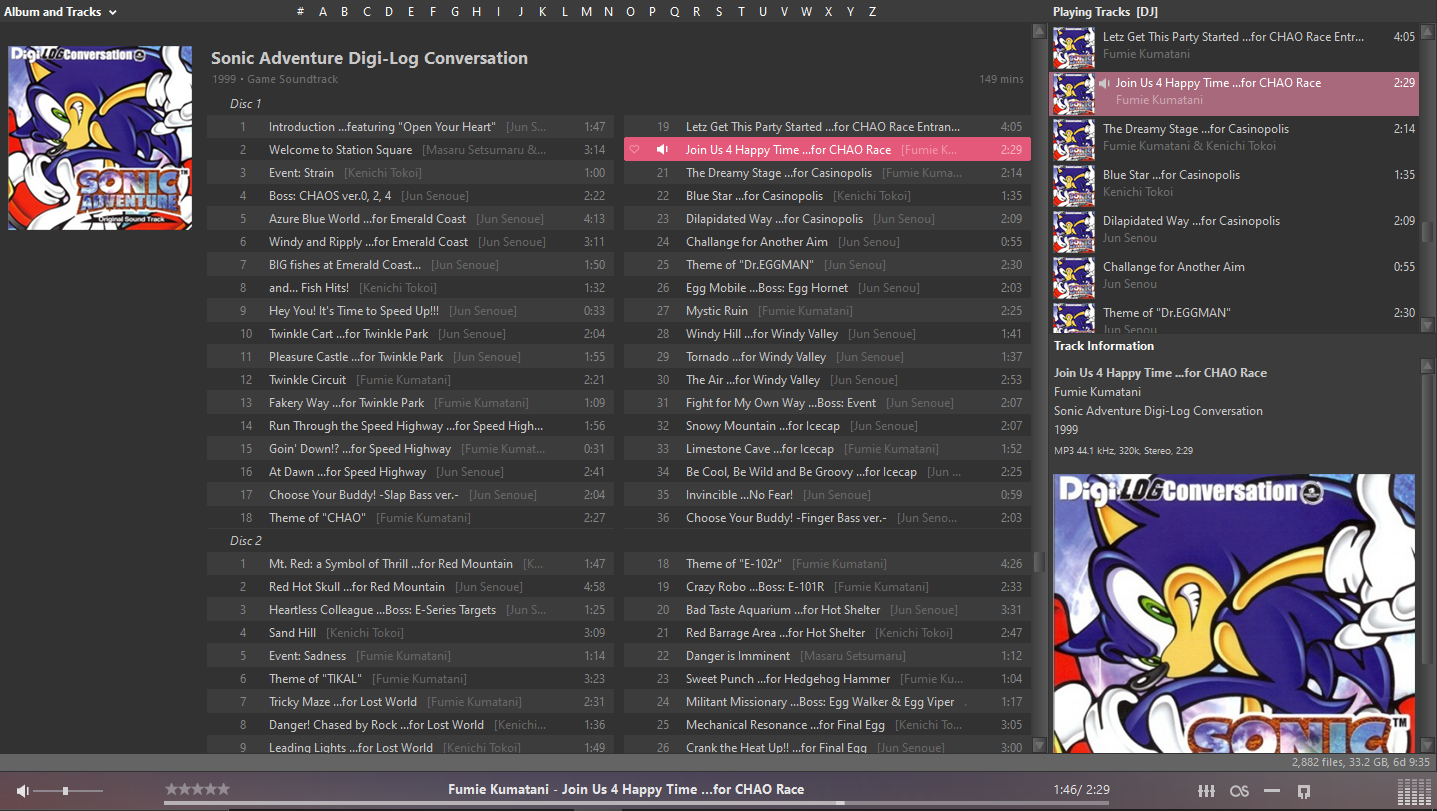Select track Snowy Mountain ...for Icecap
1437x811 pixels.
827,426
